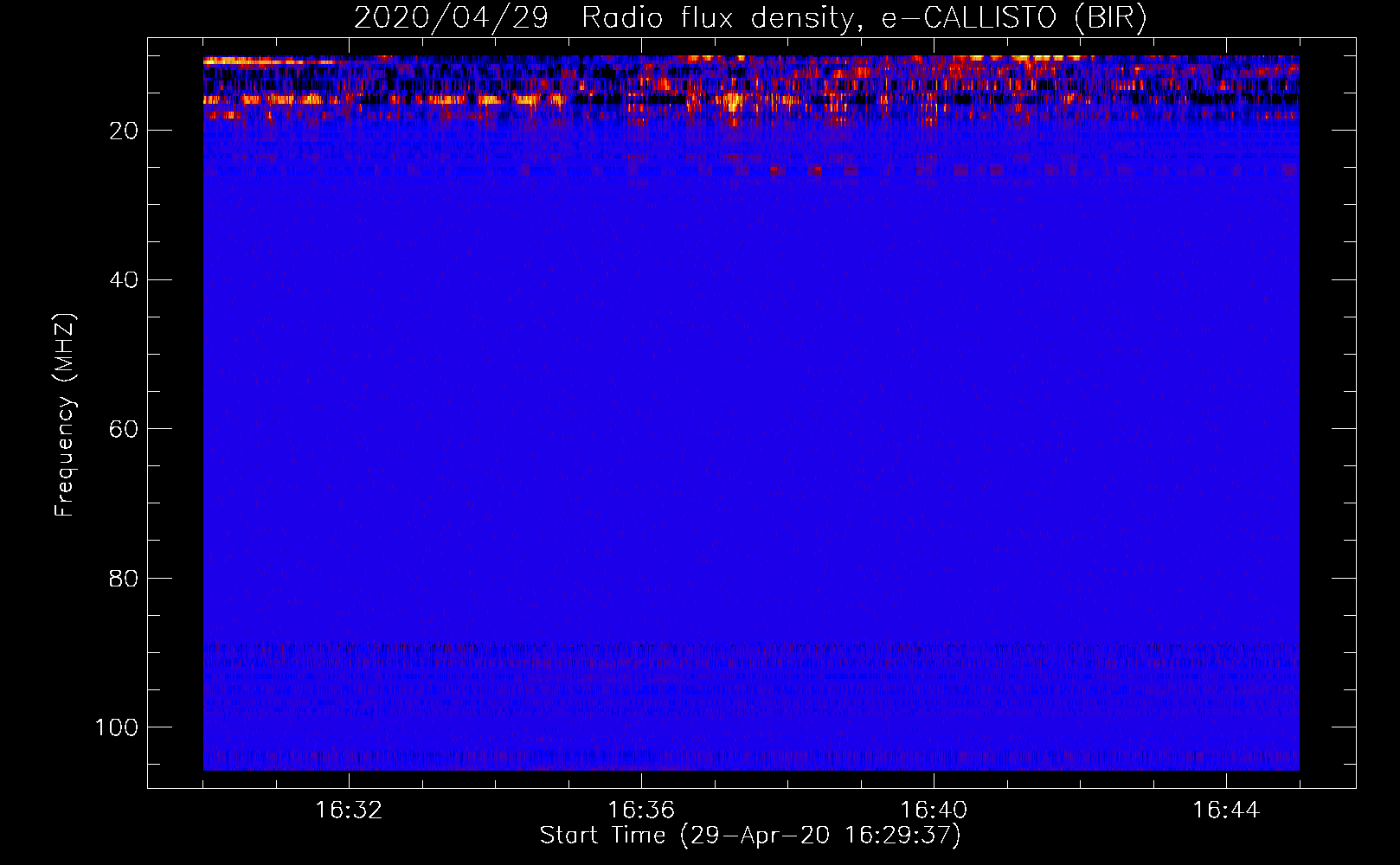Click the frequency tick label "20"
1400x865 pixels.
click(x=124, y=131)
